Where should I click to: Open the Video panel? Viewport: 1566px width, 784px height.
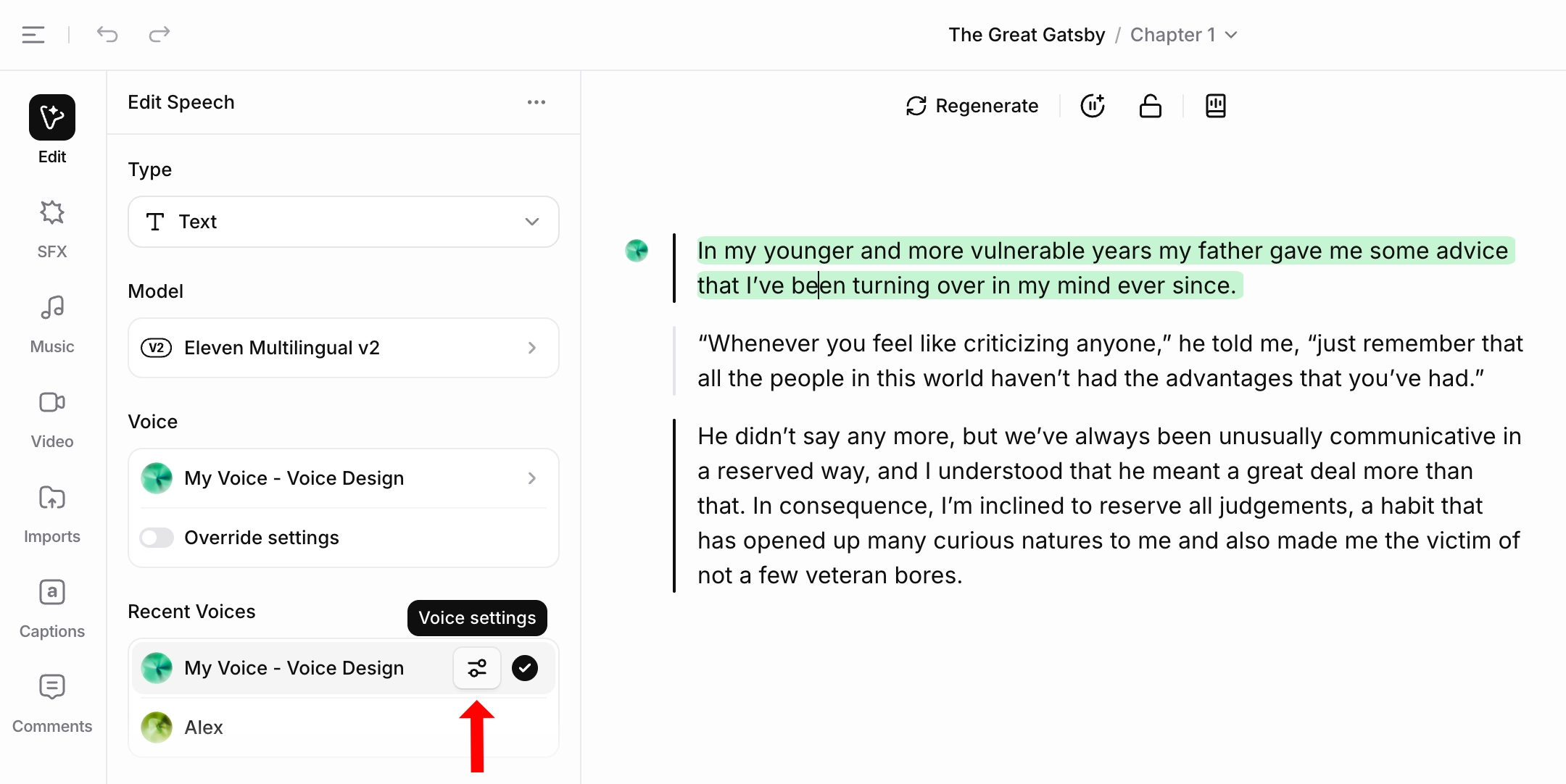(52, 418)
